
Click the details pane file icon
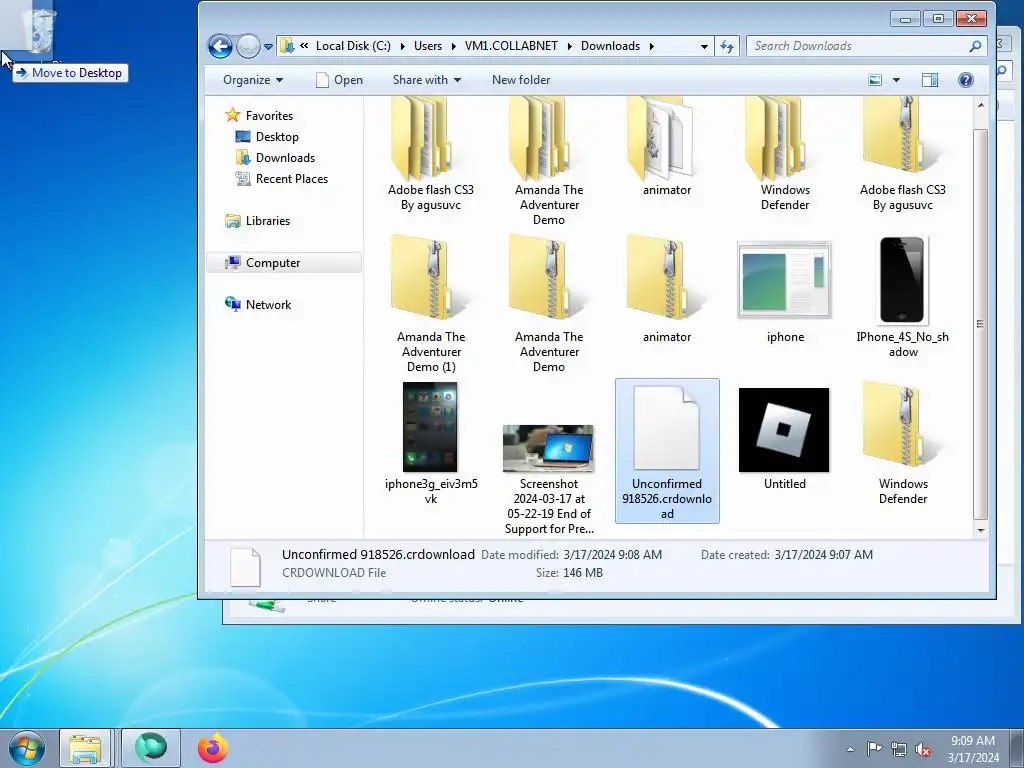coord(246,566)
